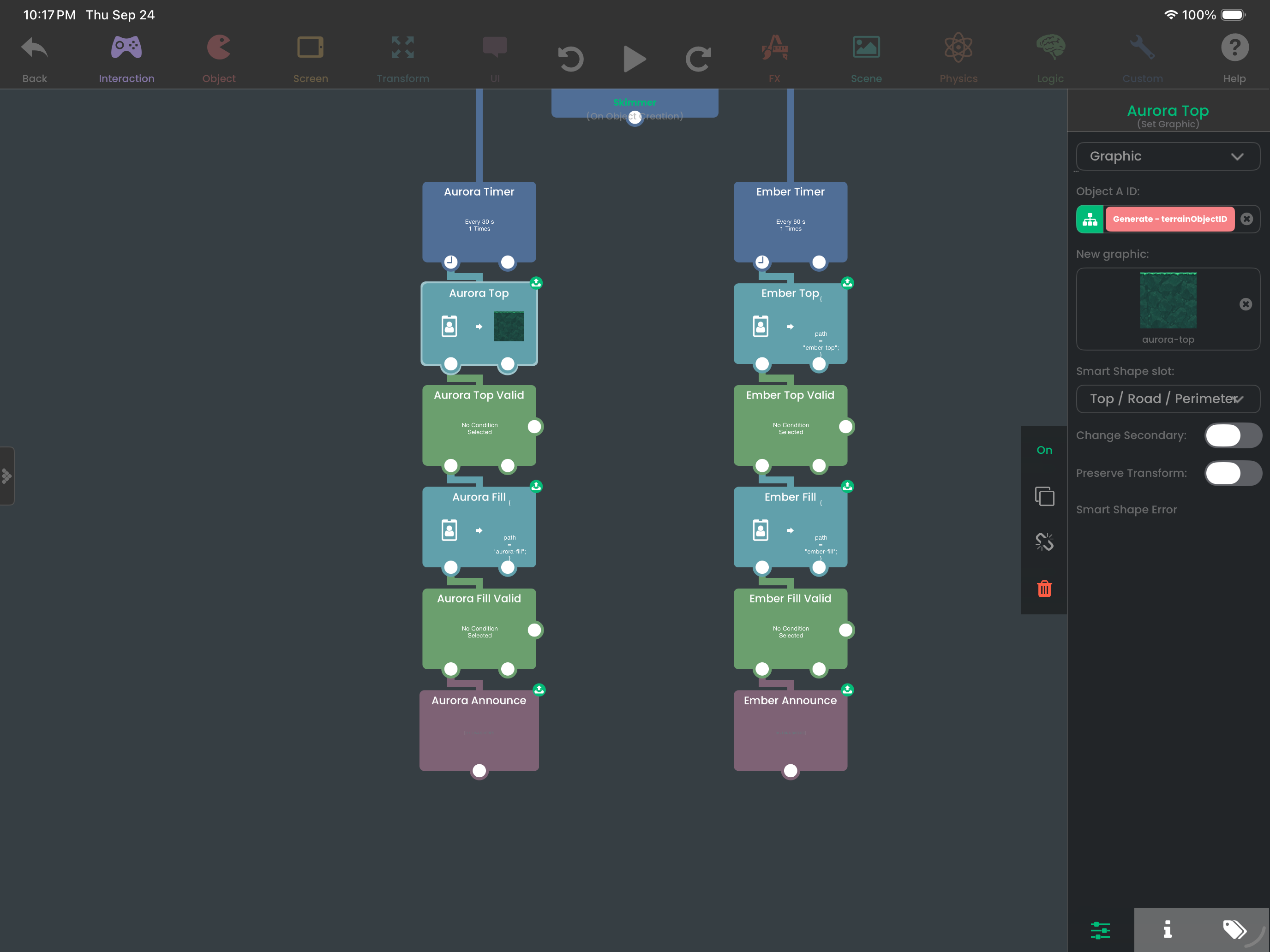Viewport: 1270px width, 952px height.
Task: Click the undo arrow icon
Action: pyautogui.click(x=570, y=59)
